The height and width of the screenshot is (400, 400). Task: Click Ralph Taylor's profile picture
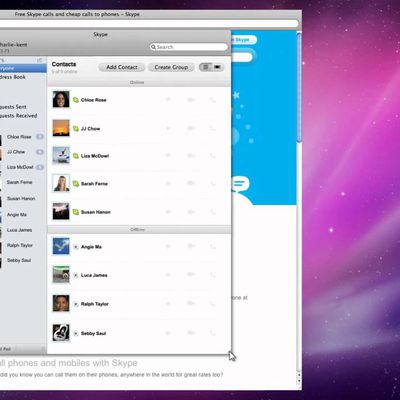[x=61, y=303]
